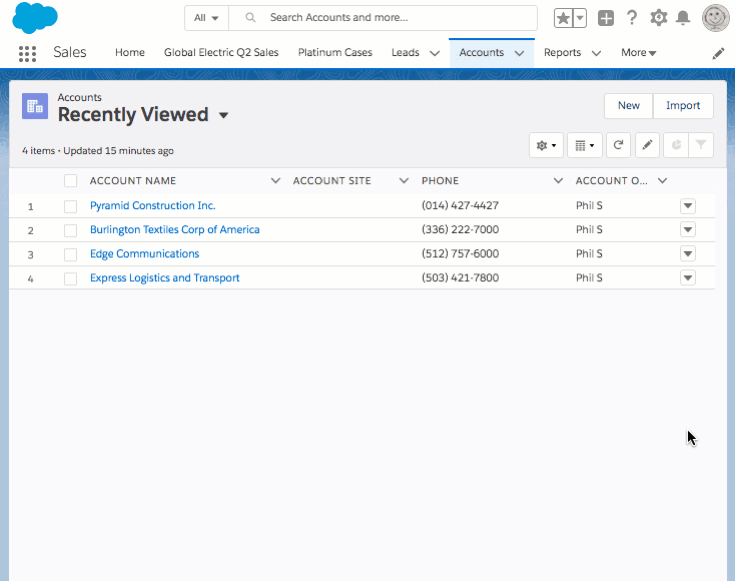Sort by the Phone column header
This screenshot has height=581, width=735.
(x=440, y=181)
